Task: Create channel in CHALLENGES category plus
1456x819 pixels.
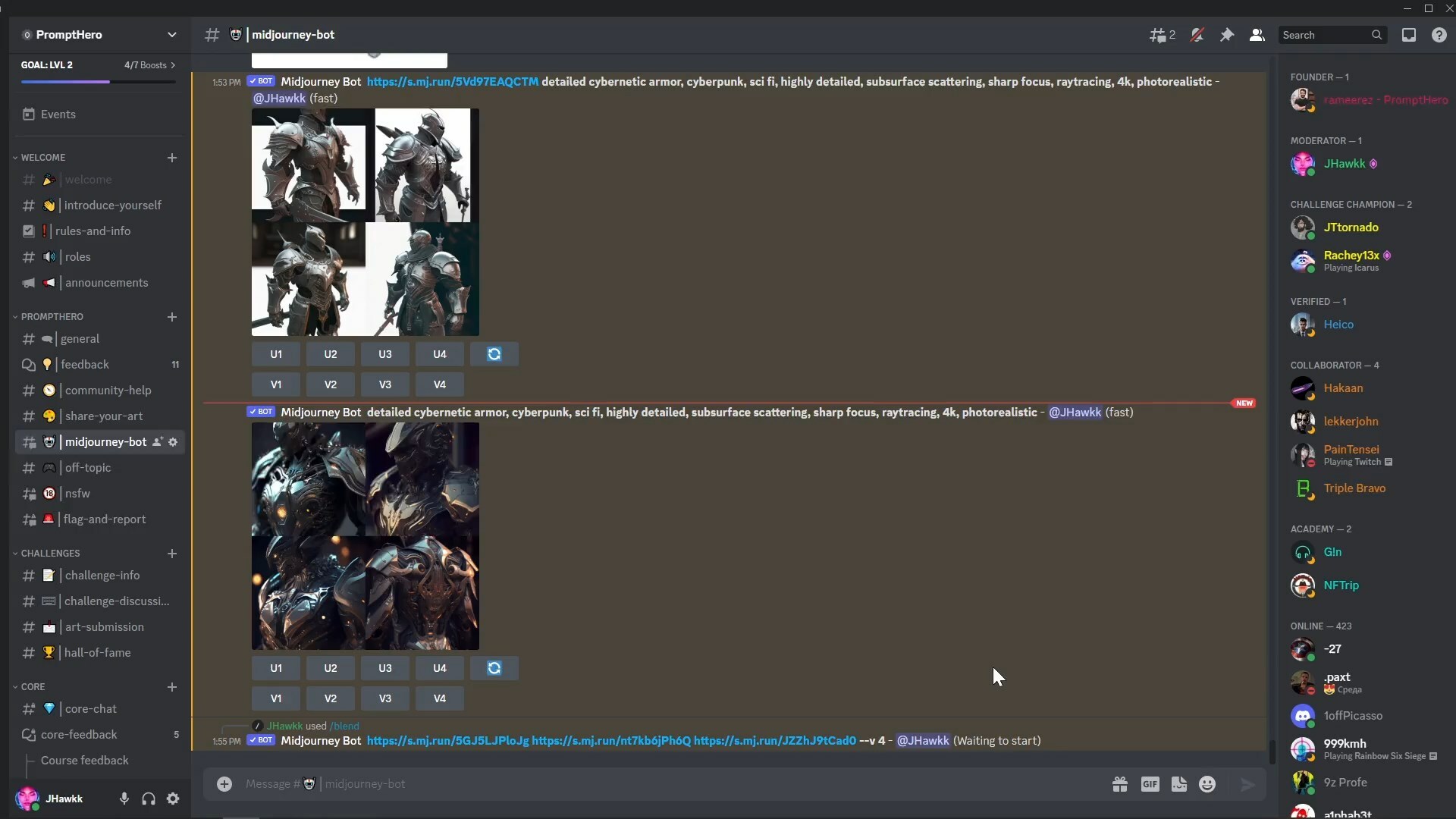Action: (x=172, y=554)
